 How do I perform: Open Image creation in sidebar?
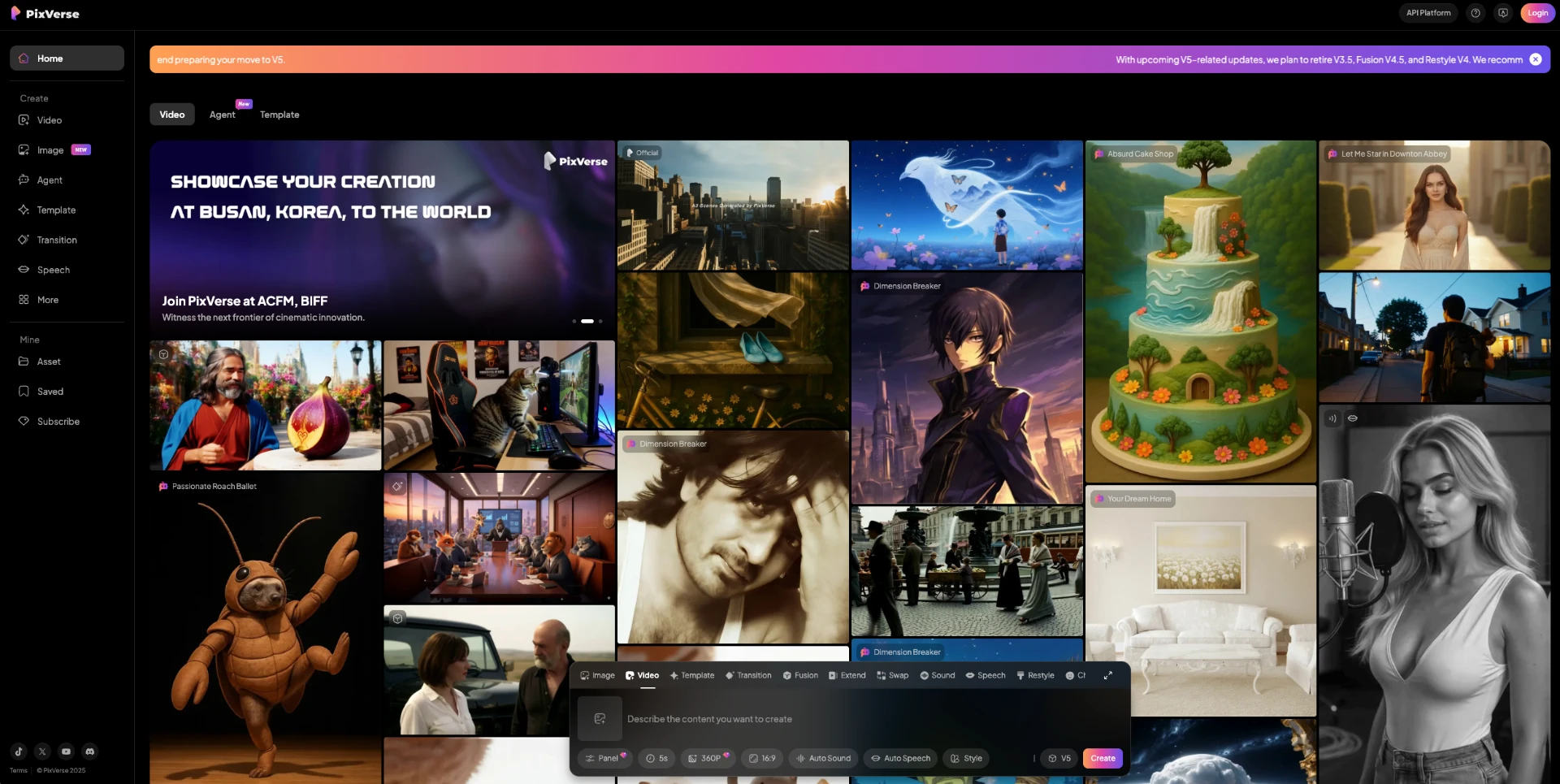(x=67, y=150)
